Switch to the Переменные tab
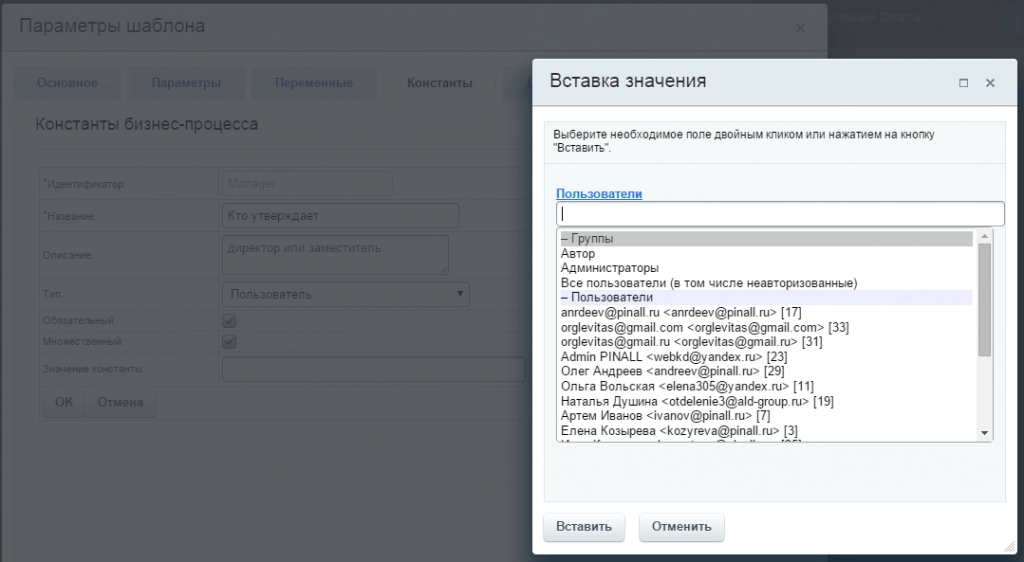The image size is (1024, 562). click(313, 83)
